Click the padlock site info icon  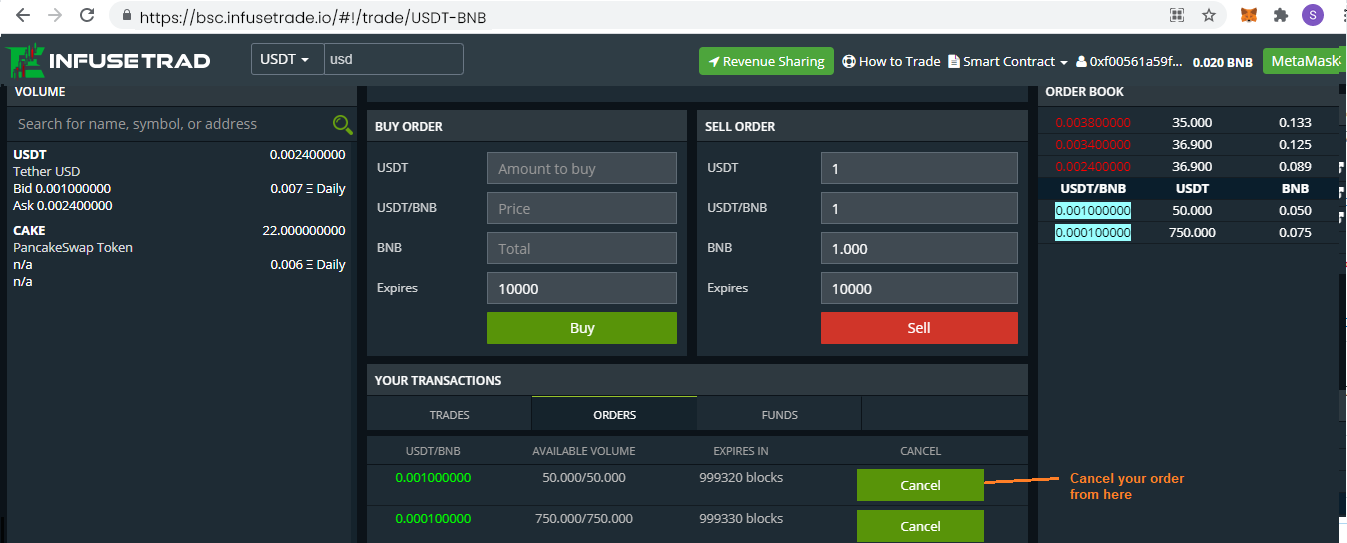pyautogui.click(x=126, y=16)
